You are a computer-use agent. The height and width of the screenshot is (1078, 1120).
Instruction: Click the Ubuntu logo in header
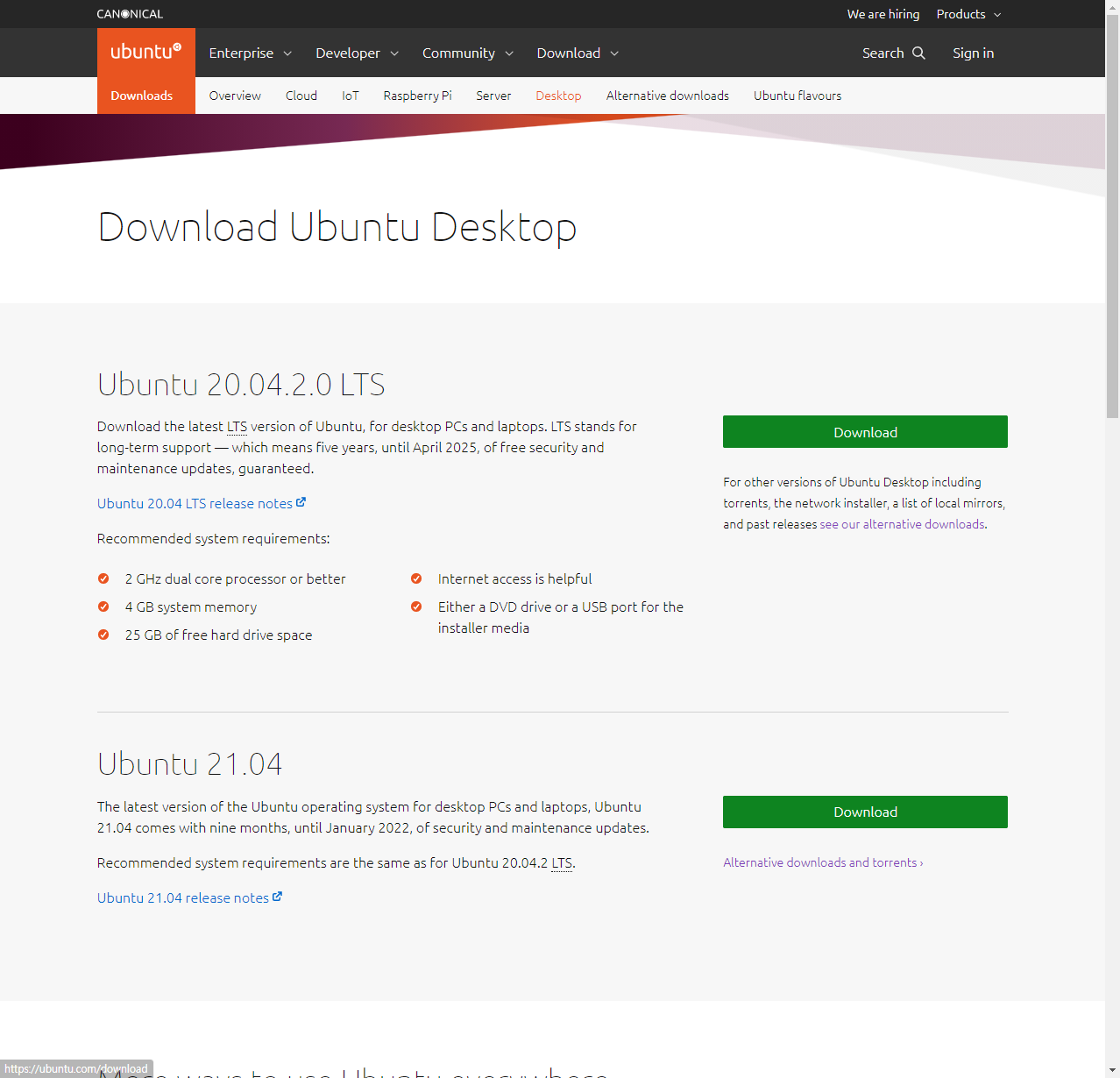(146, 53)
